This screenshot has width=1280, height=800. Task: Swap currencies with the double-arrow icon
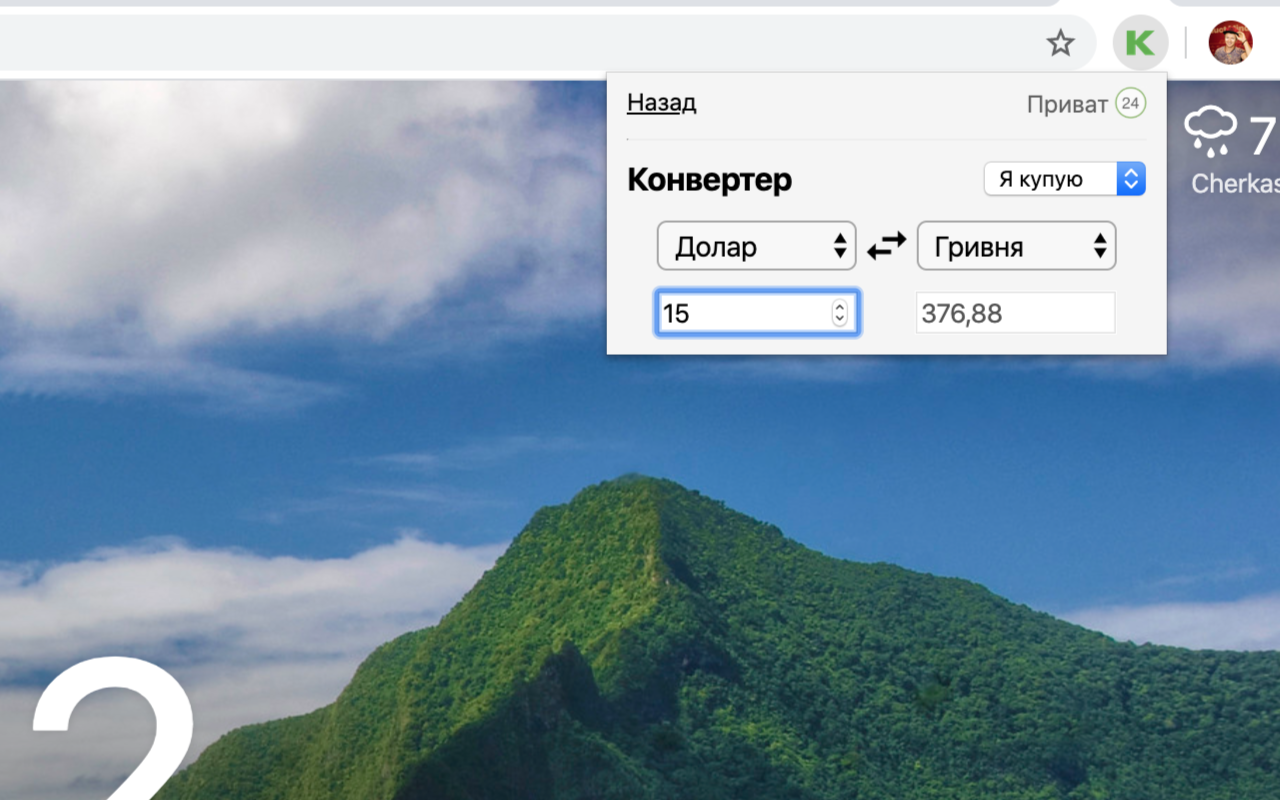[x=886, y=245]
